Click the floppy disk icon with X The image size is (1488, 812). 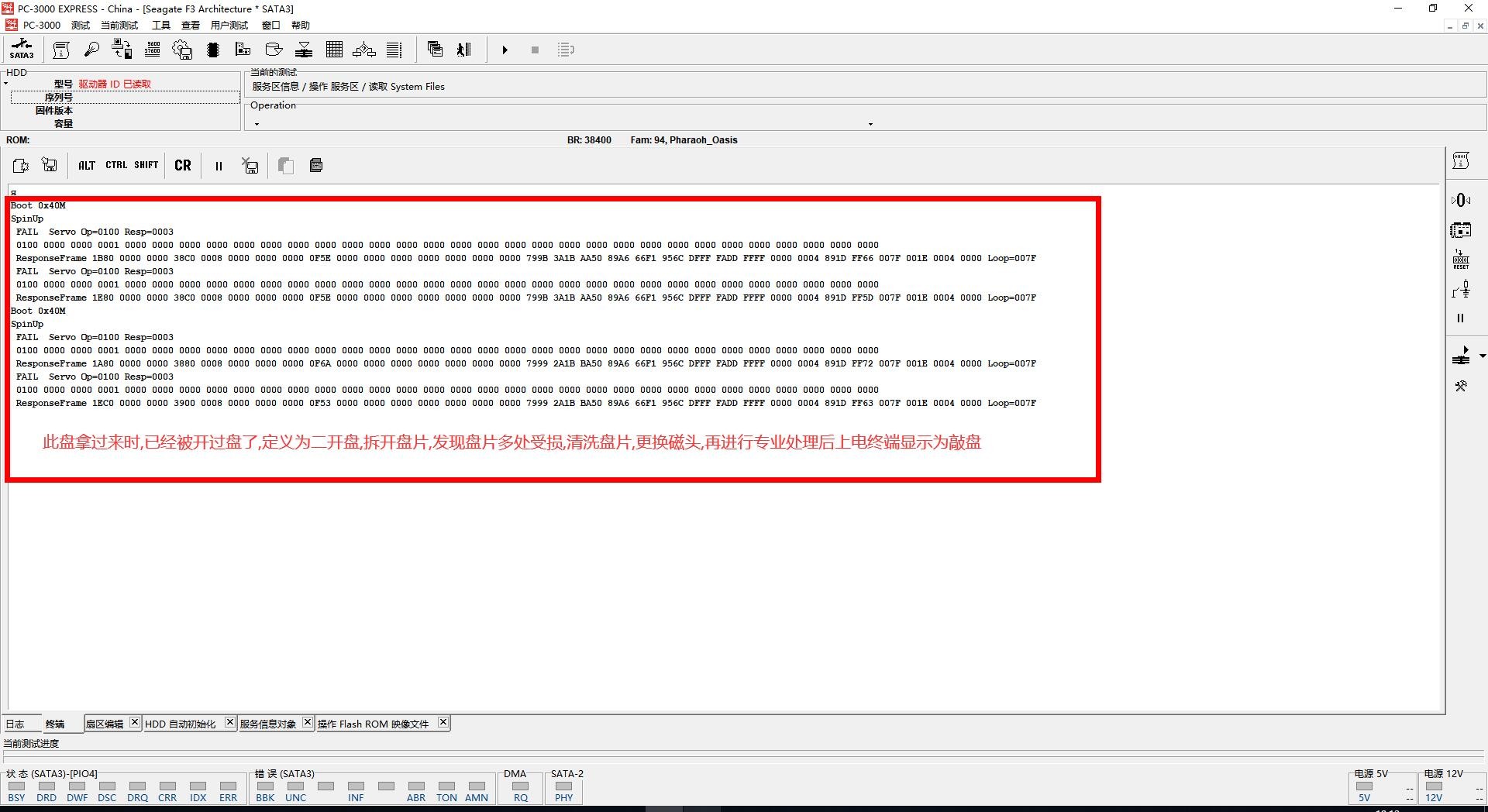[250, 165]
